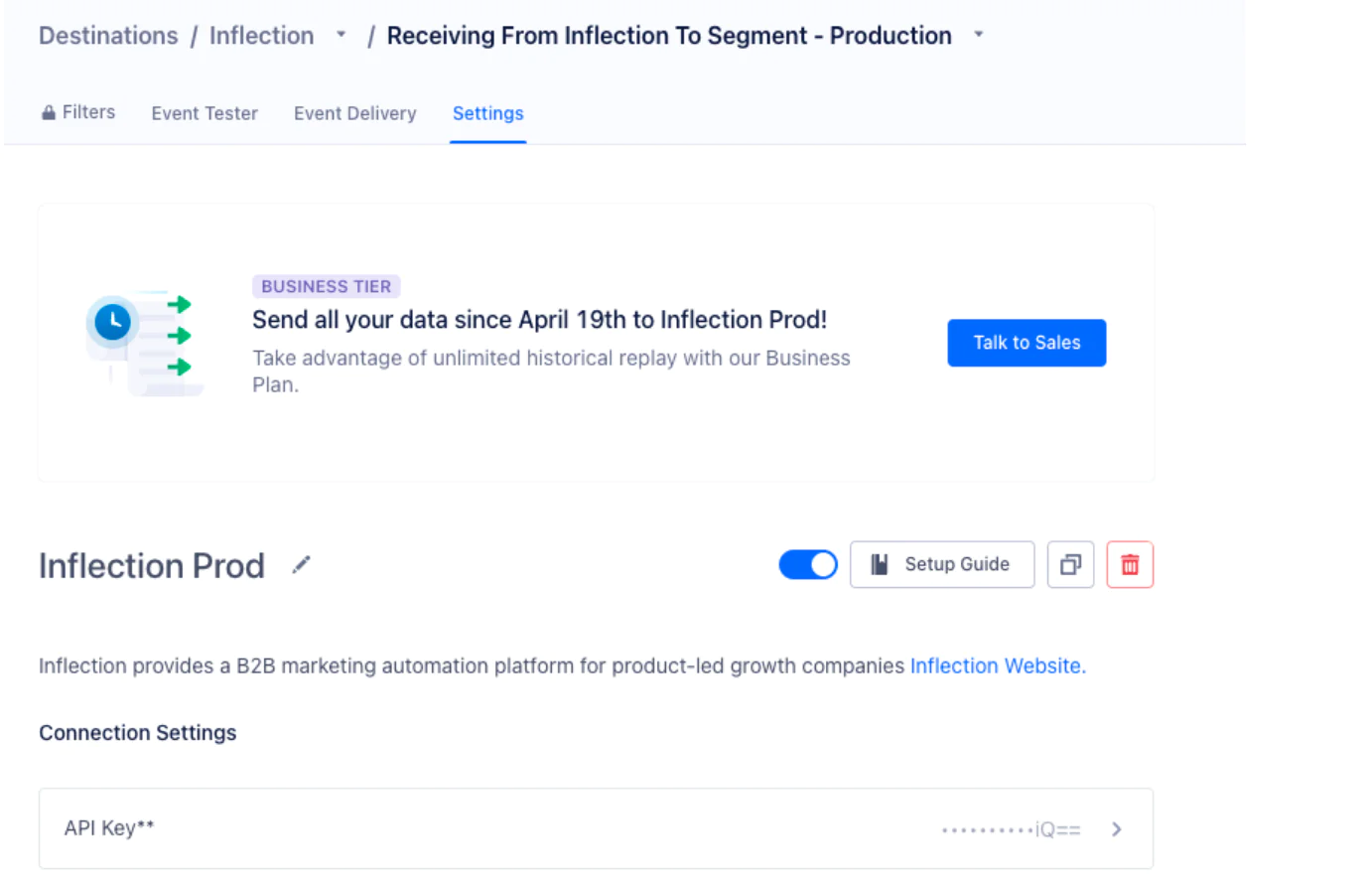Open the Setup Guide
The height and width of the screenshot is (886, 1372).
coord(941,564)
